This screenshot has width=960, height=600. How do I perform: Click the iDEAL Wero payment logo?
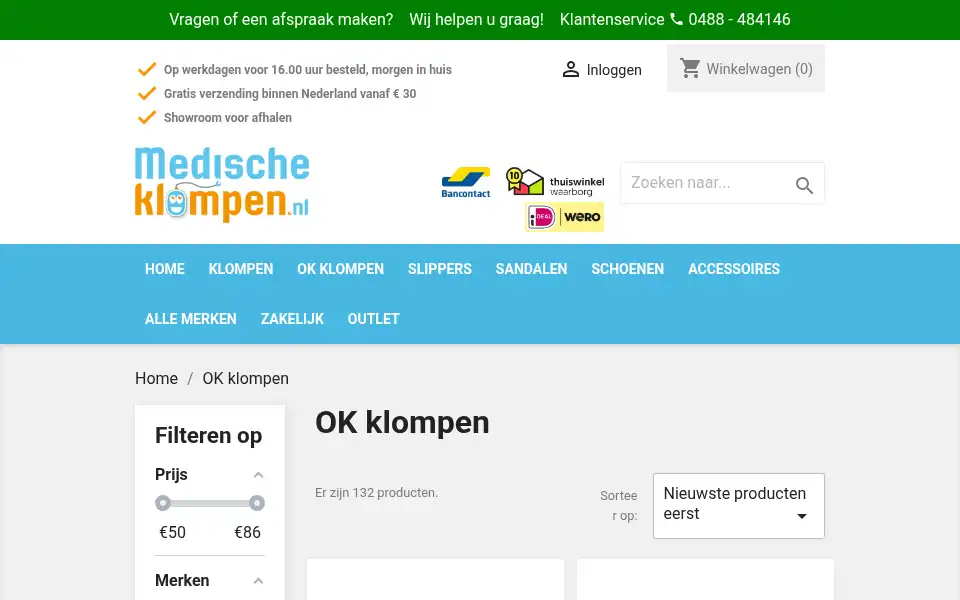(564, 217)
